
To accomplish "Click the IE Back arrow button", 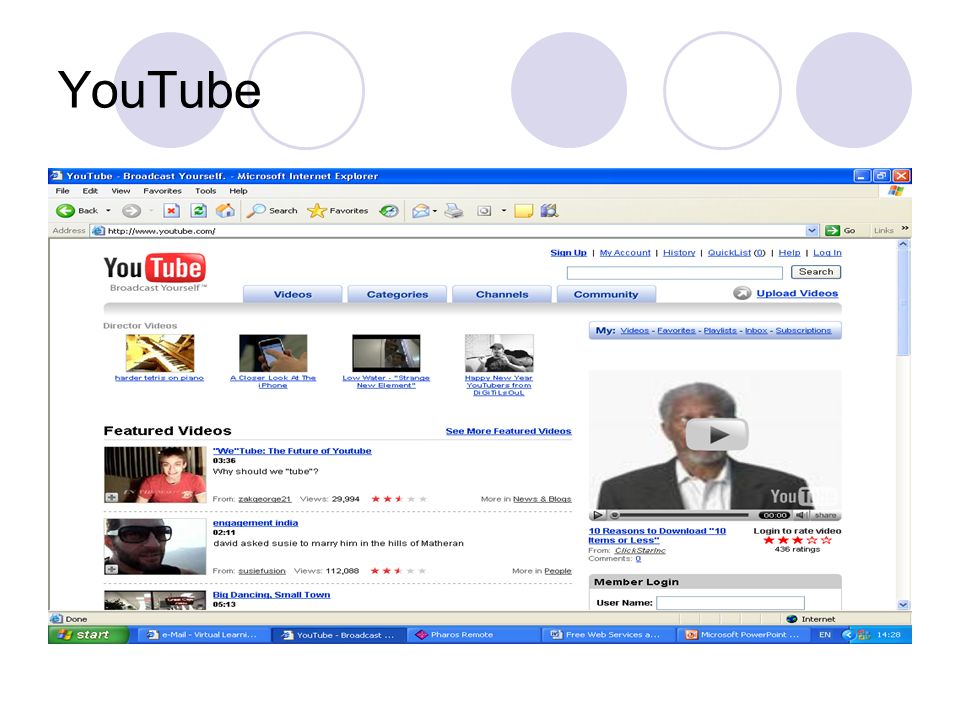I will click(65, 211).
